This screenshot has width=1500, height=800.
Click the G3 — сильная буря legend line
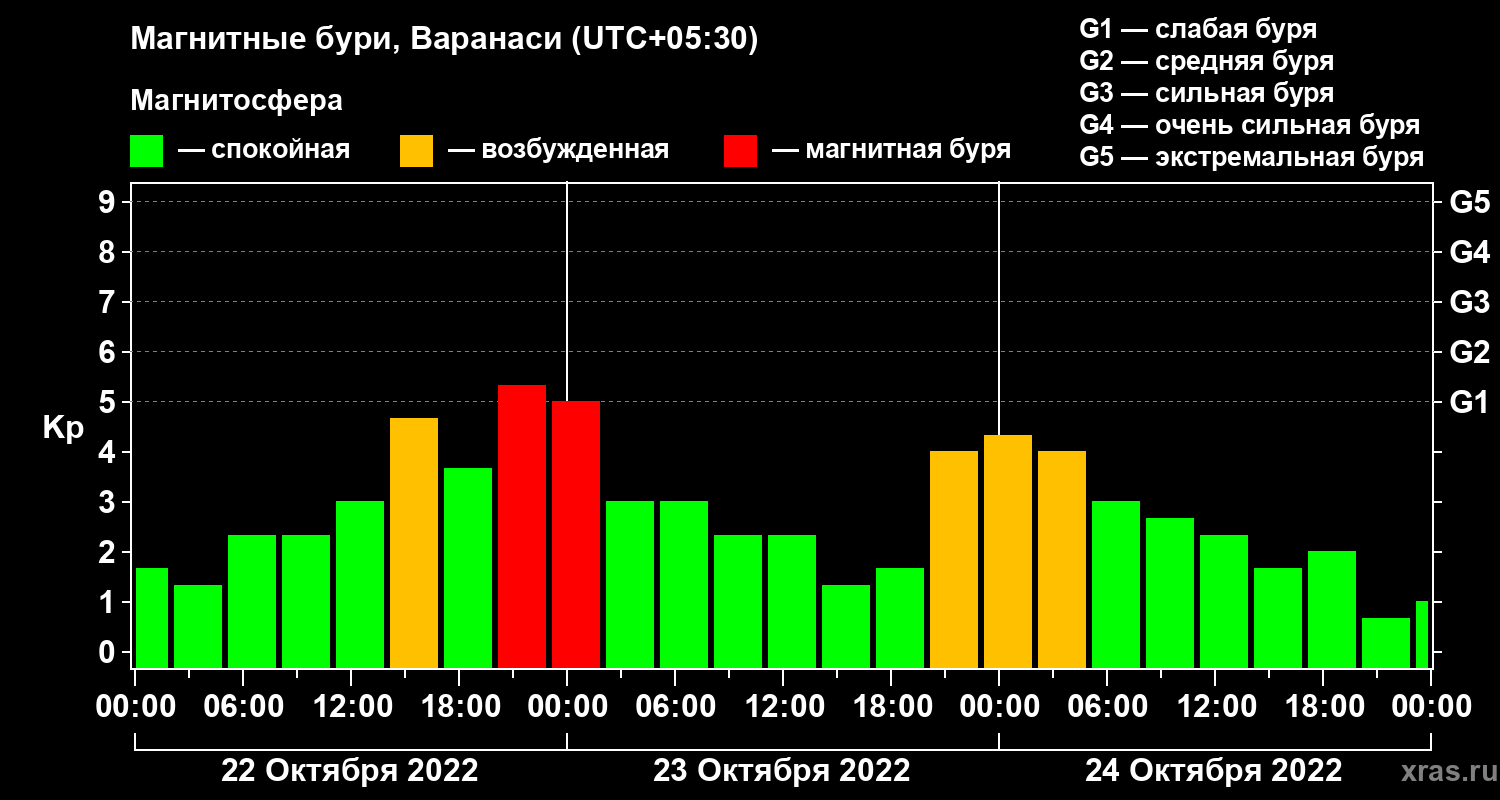pos(1207,93)
